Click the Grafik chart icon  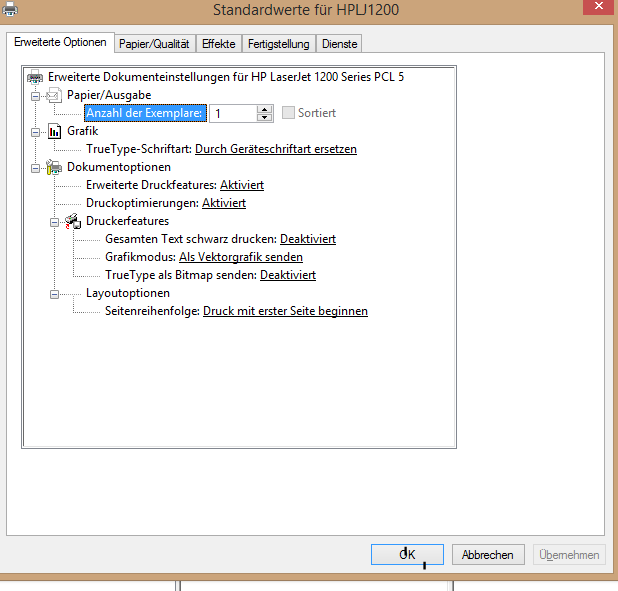[54, 131]
